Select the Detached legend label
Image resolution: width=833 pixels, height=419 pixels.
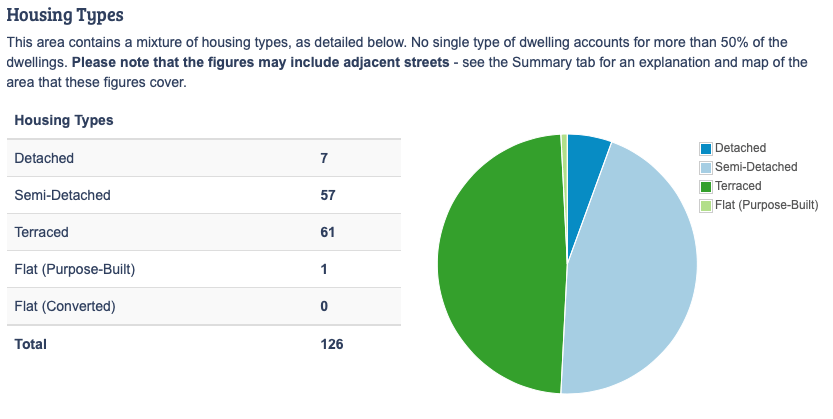tap(740, 149)
